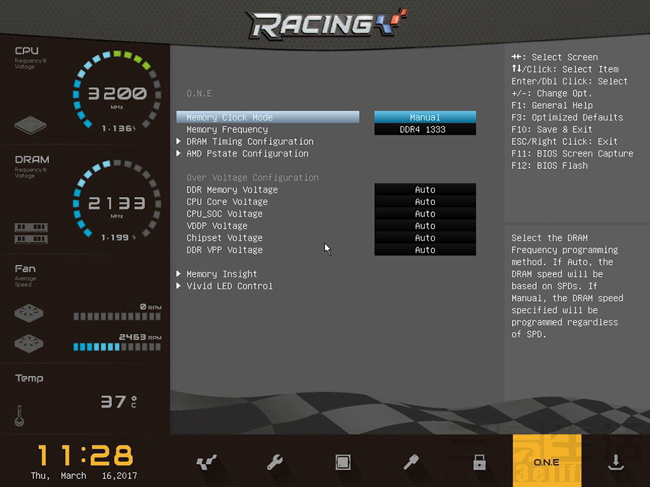Select the O.N.E tab in bottom bar
This screenshot has width=650, height=487.
546,461
